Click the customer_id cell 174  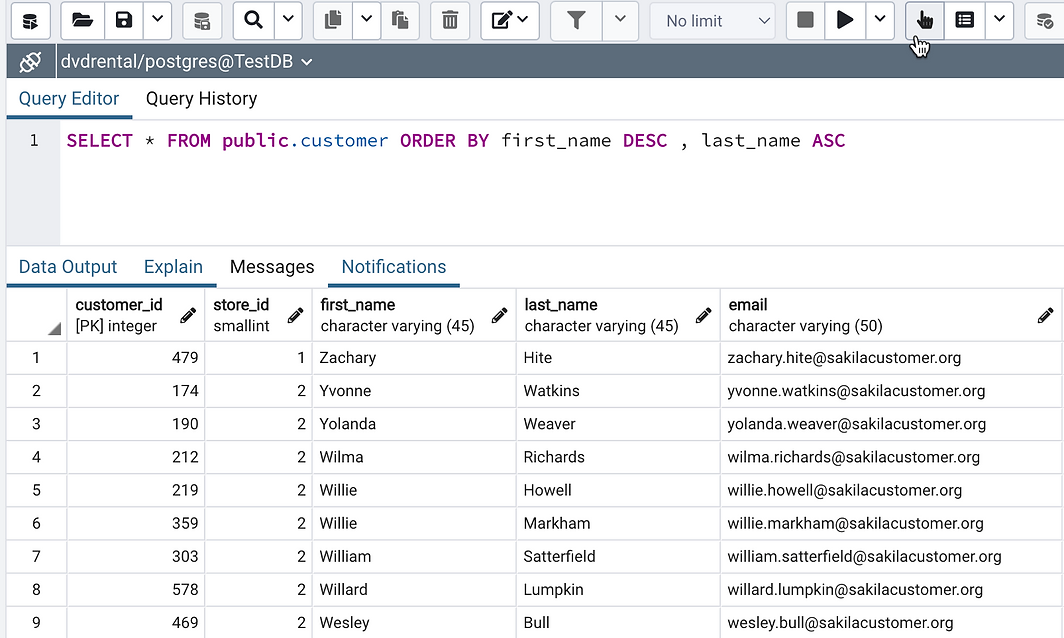(x=136, y=391)
